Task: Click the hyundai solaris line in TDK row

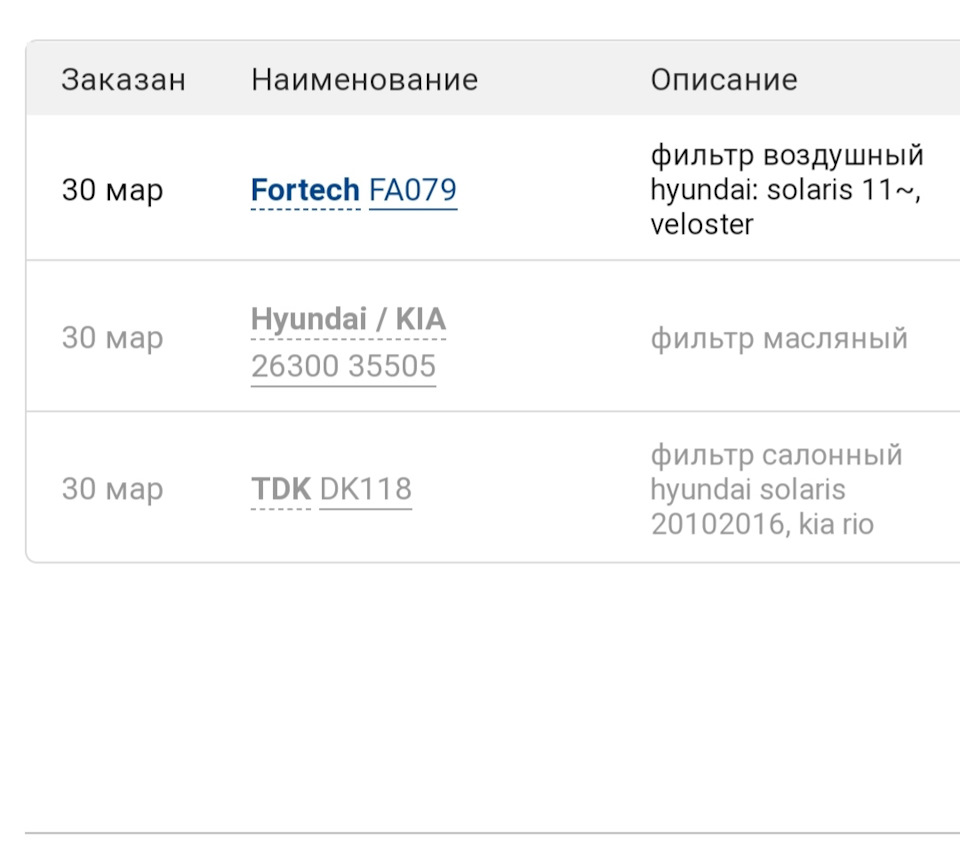Action: click(747, 489)
